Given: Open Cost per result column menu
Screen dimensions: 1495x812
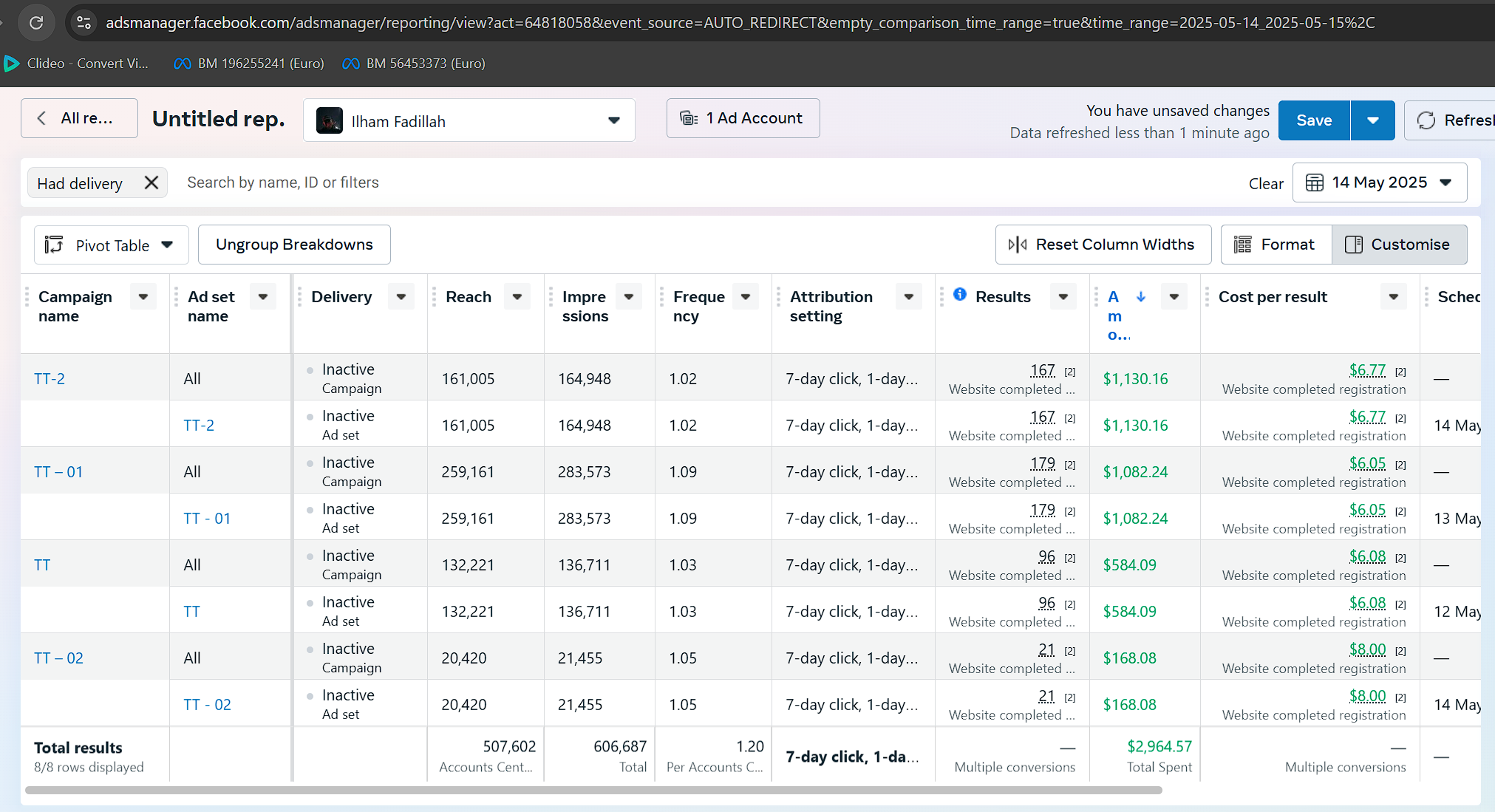Looking at the screenshot, I should pyautogui.click(x=1393, y=297).
